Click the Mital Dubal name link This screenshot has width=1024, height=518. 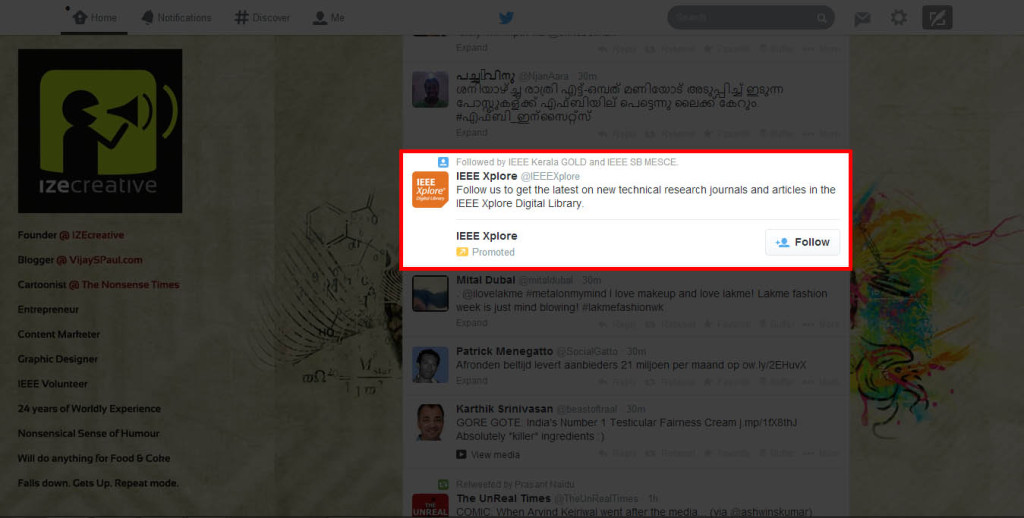[x=485, y=280]
